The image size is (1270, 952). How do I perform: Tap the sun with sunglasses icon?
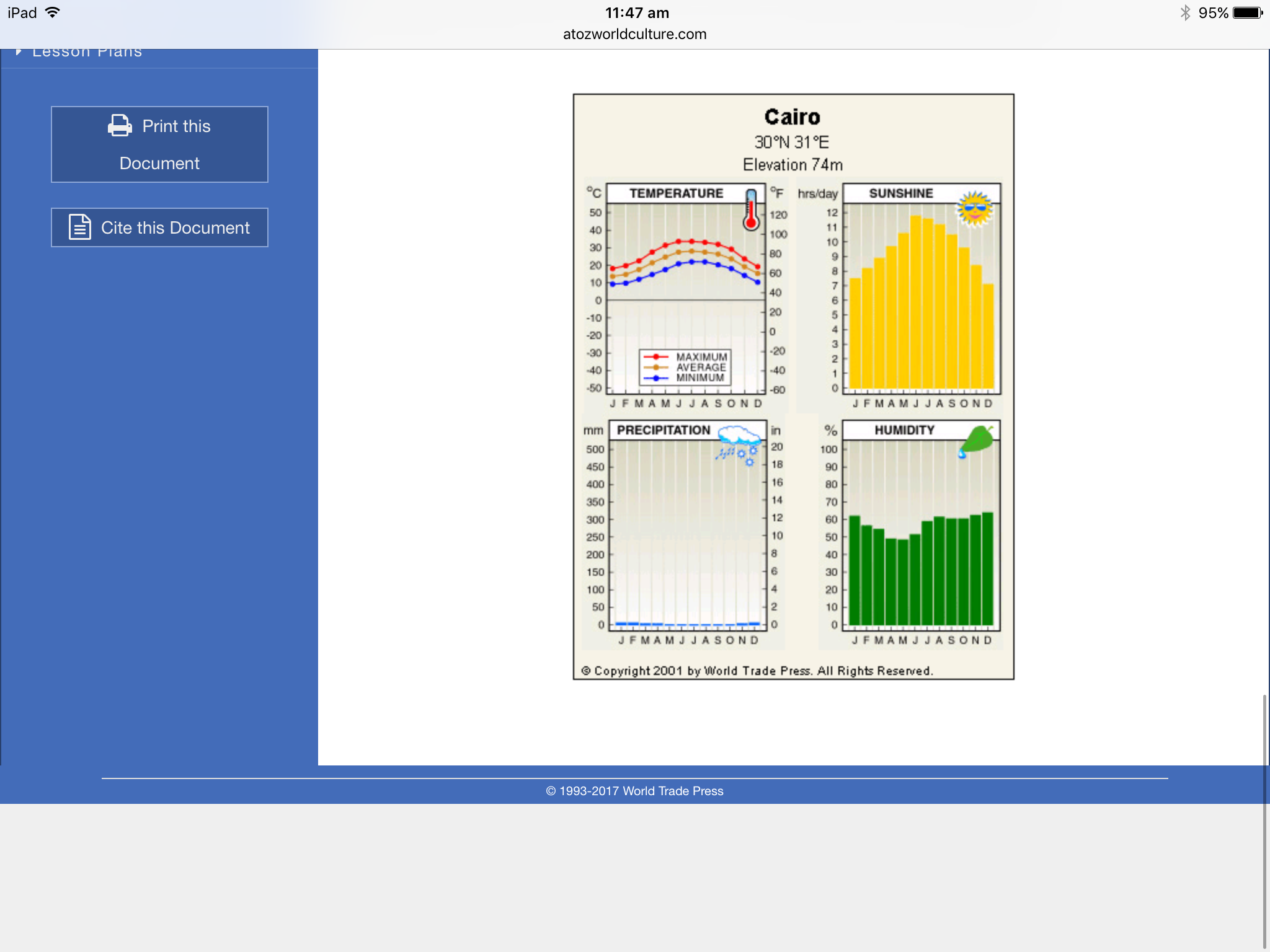tap(974, 208)
